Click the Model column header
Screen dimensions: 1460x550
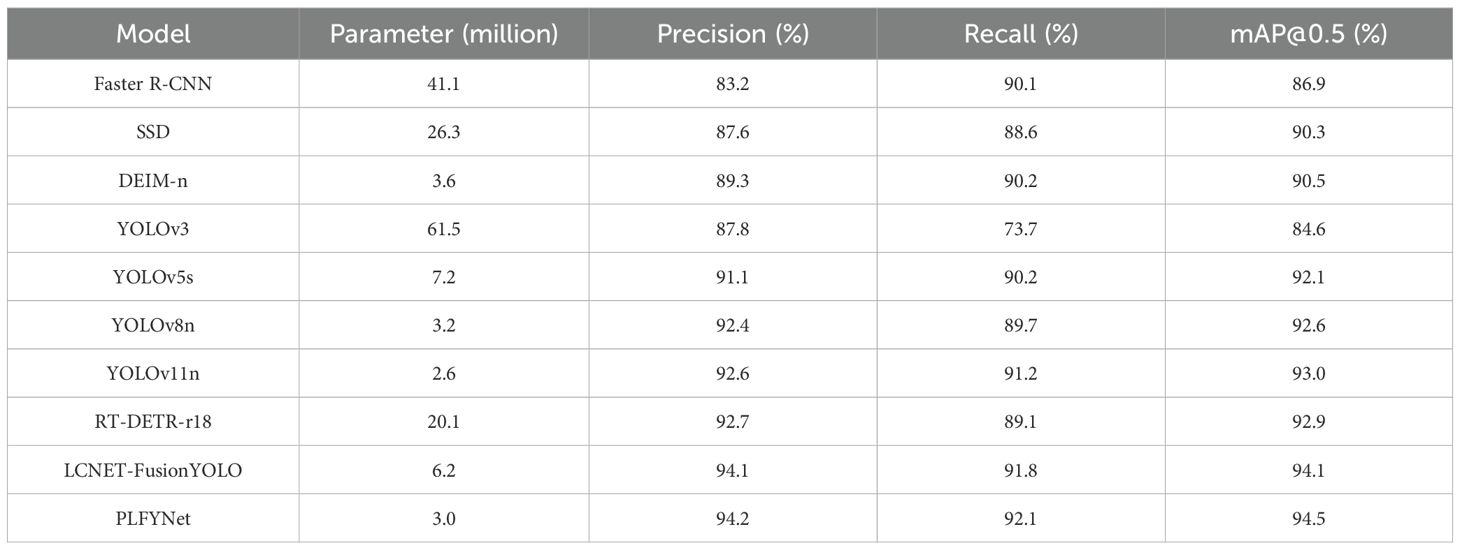(x=153, y=34)
